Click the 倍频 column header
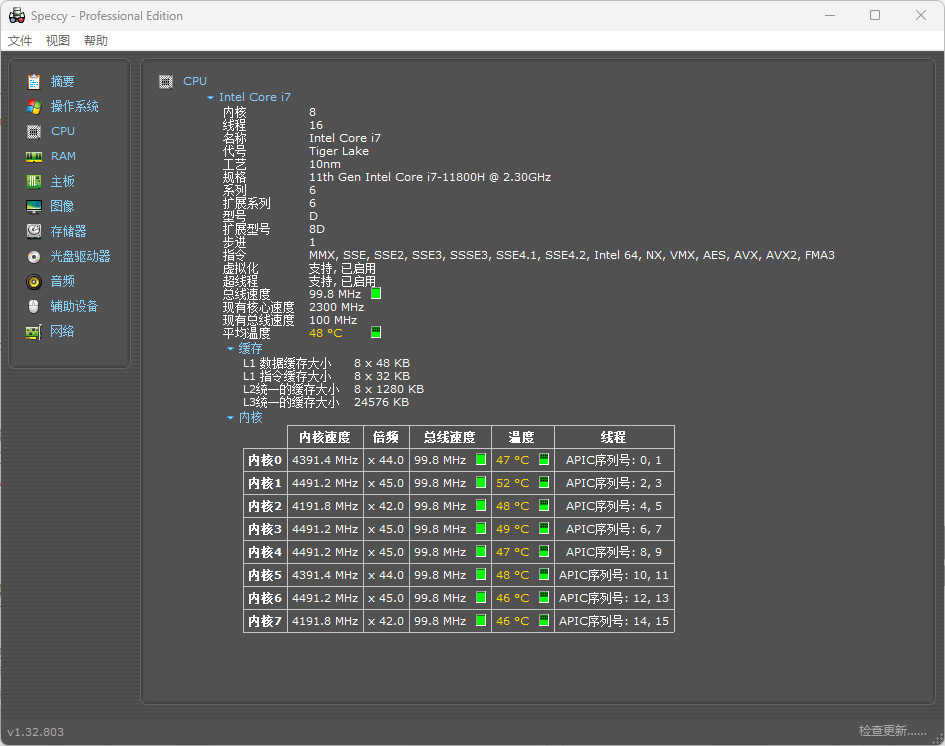945x746 pixels. point(386,437)
